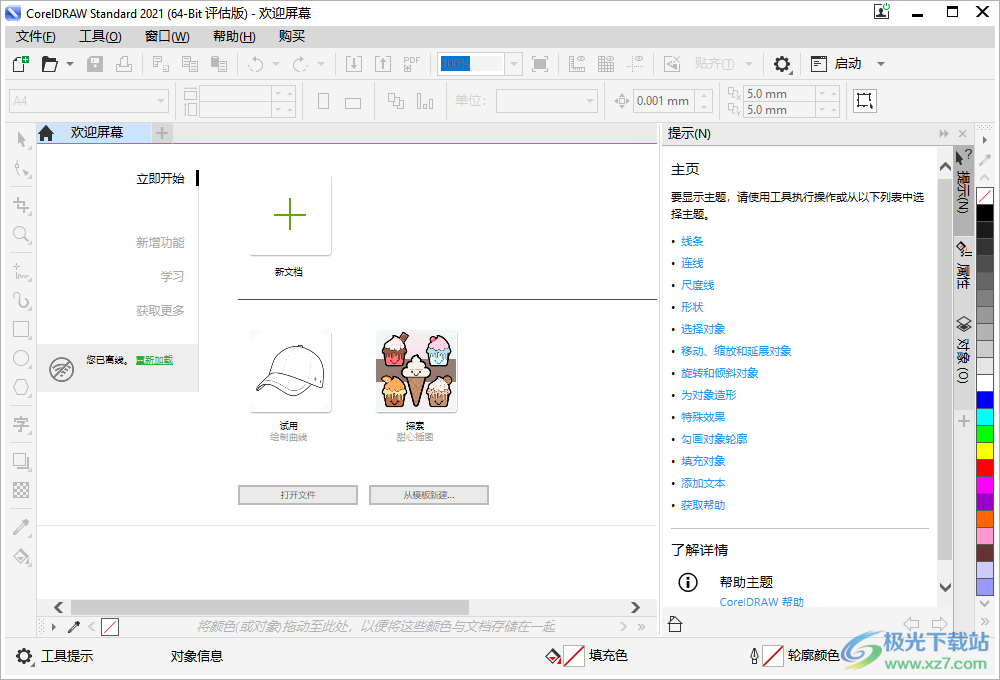Image resolution: width=1000 pixels, height=680 pixels.
Task: Select the Eyedropper tool in toolbox
Action: (22, 527)
